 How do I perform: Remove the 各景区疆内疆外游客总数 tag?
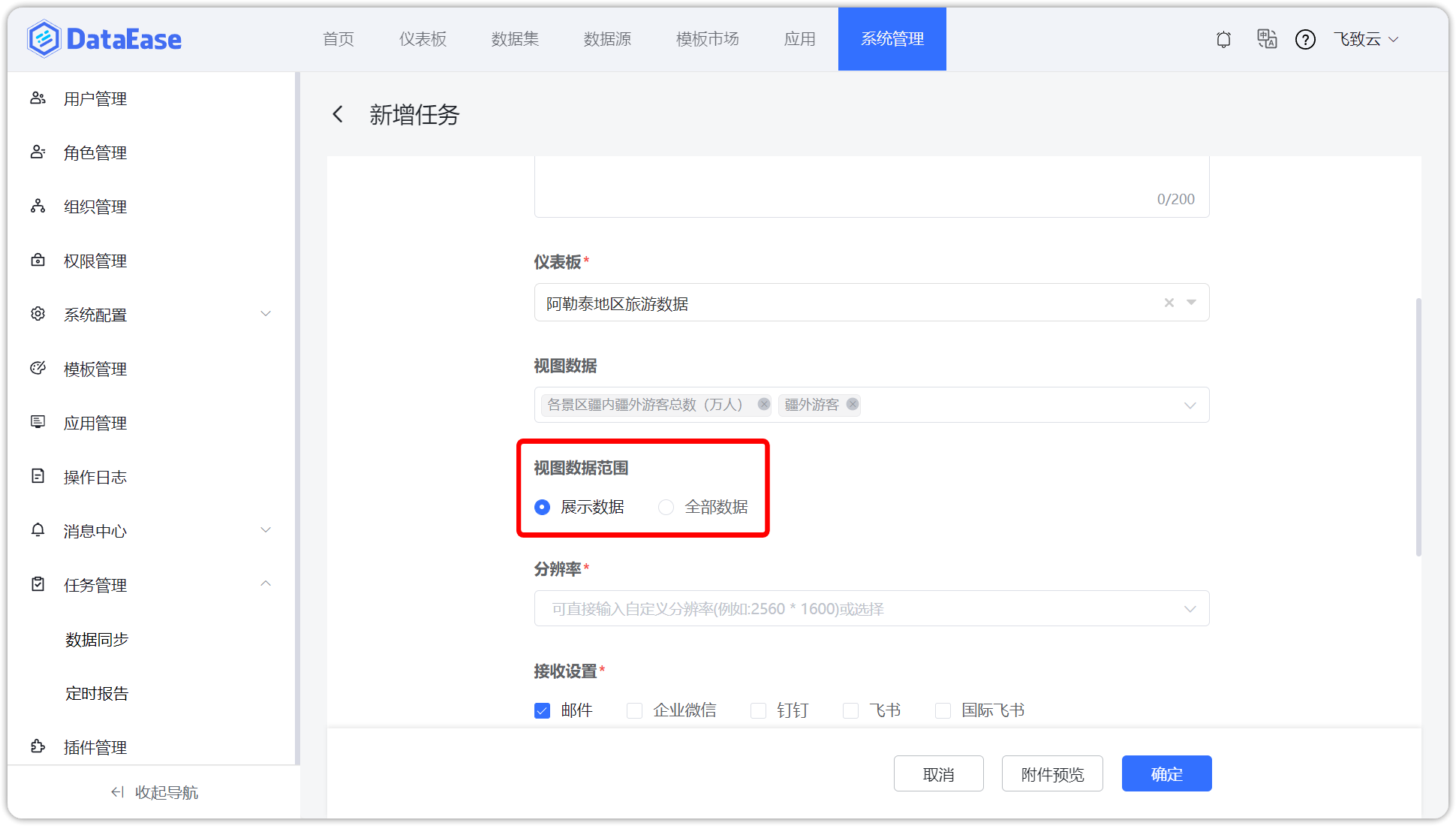763,404
